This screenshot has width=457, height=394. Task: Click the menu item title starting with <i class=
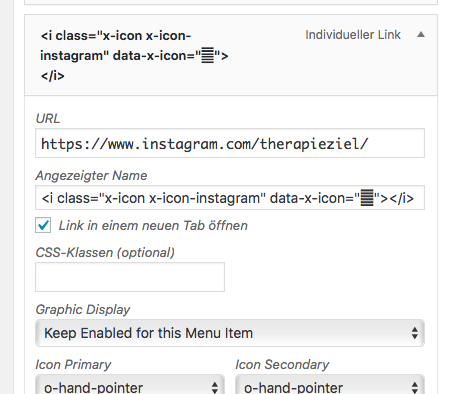pyautogui.click(x=134, y=56)
